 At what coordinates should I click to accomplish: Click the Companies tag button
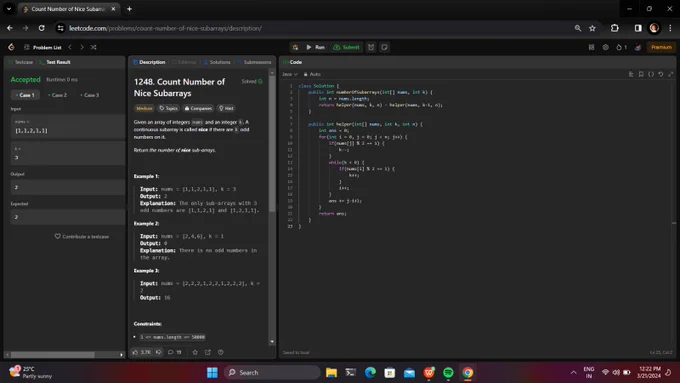(x=198, y=108)
